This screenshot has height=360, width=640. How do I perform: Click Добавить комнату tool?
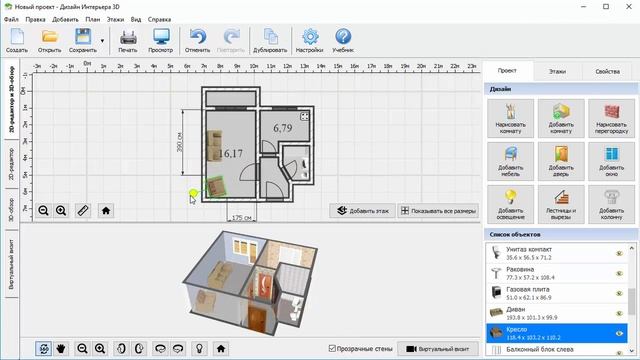pyautogui.click(x=561, y=118)
